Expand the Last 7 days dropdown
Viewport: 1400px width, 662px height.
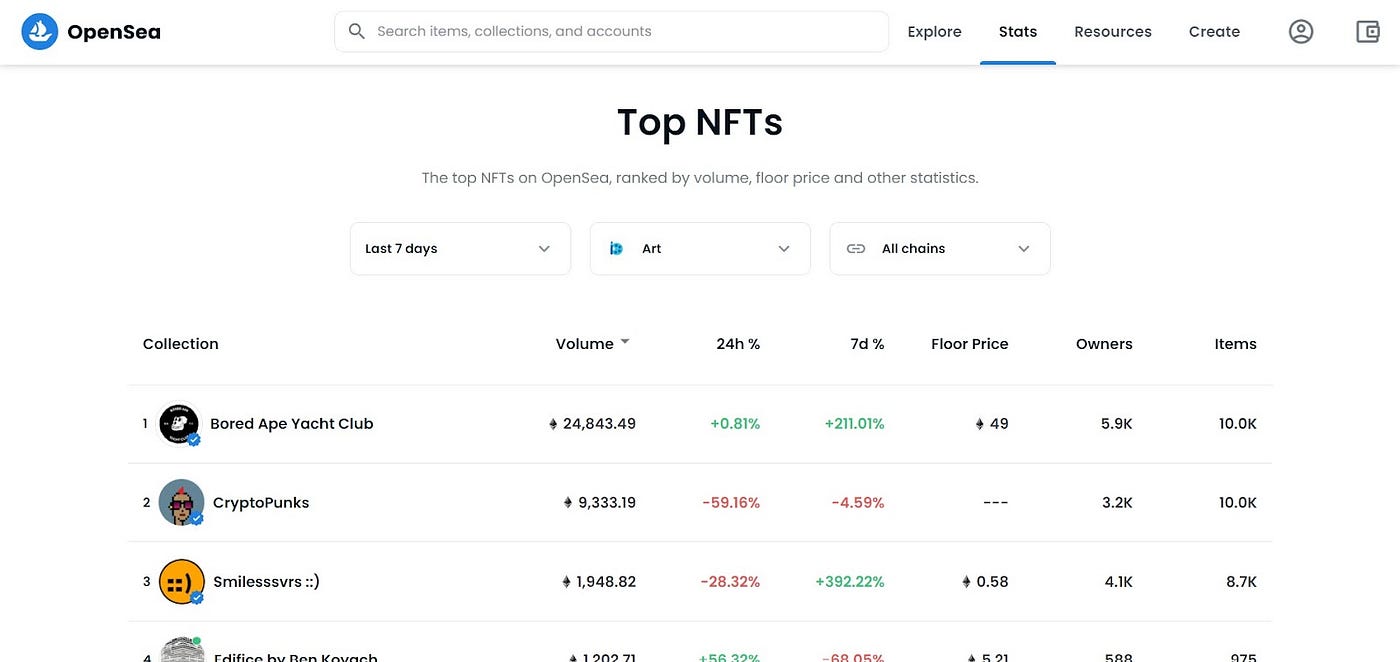coord(460,249)
